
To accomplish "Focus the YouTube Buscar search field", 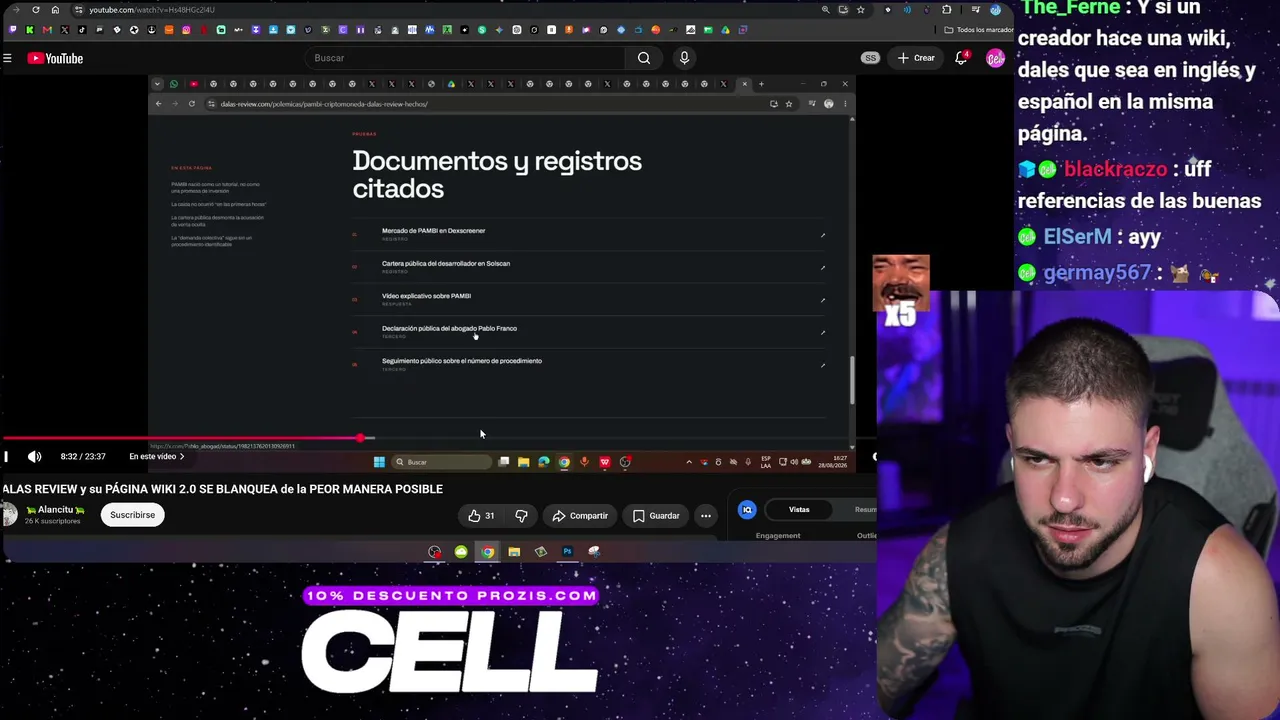I will click(x=464, y=58).
